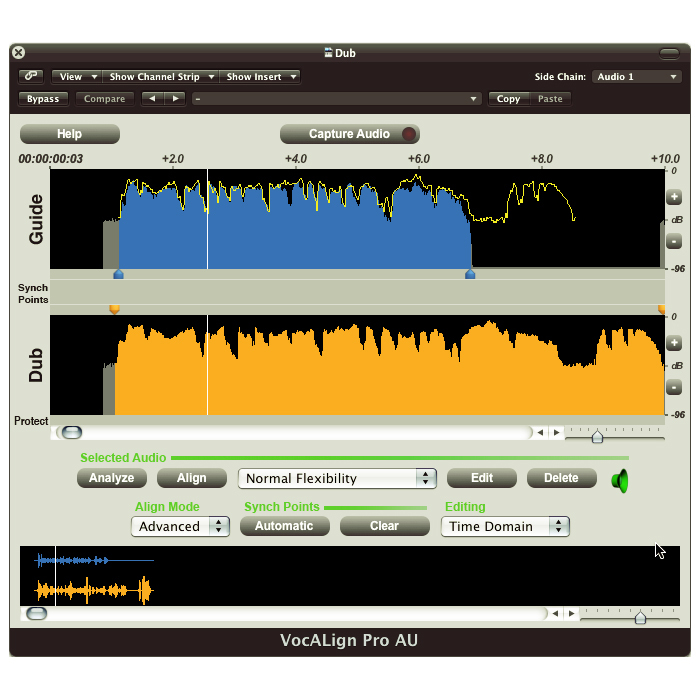Toggle the Bypass button
The height and width of the screenshot is (700, 700).
pos(43,99)
